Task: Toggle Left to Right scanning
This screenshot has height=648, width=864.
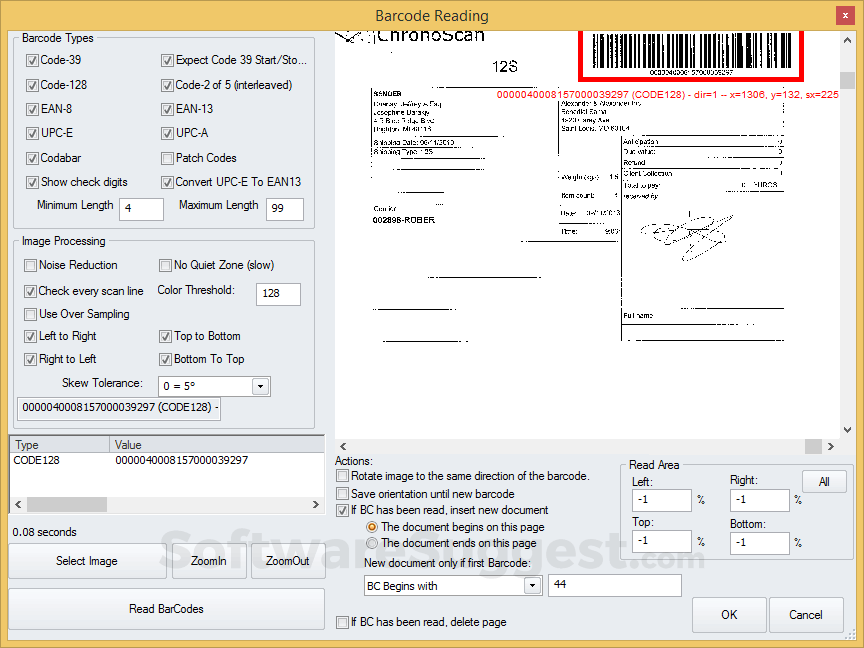Action: pyautogui.click(x=30, y=336)
